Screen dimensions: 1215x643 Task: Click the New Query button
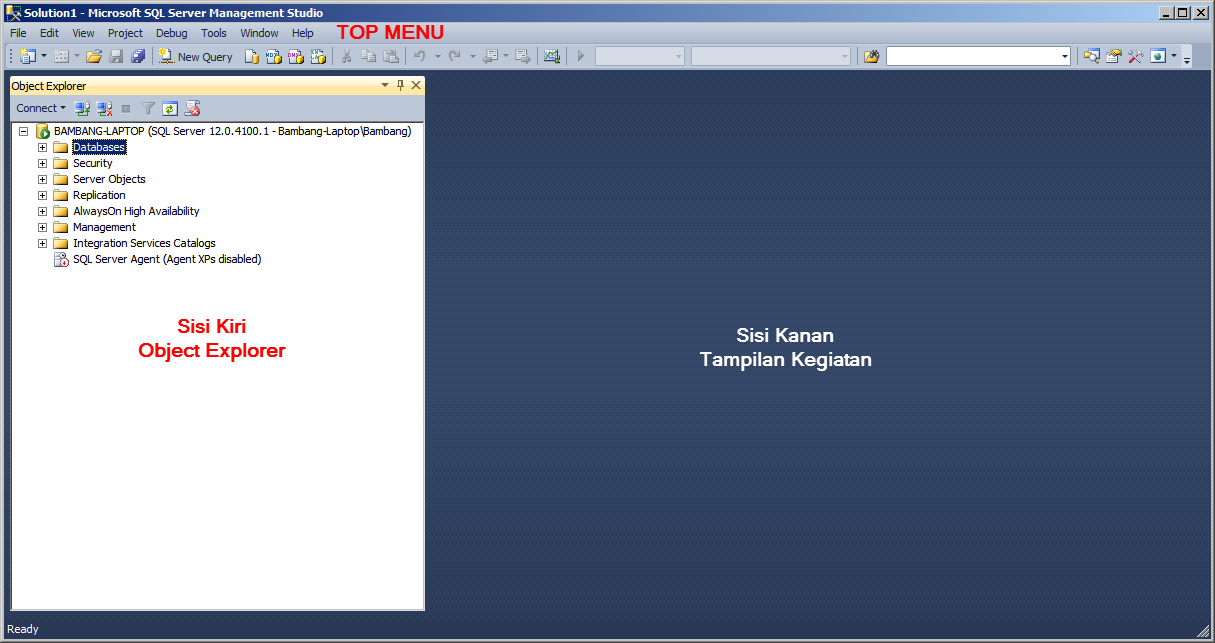[195, 56]
